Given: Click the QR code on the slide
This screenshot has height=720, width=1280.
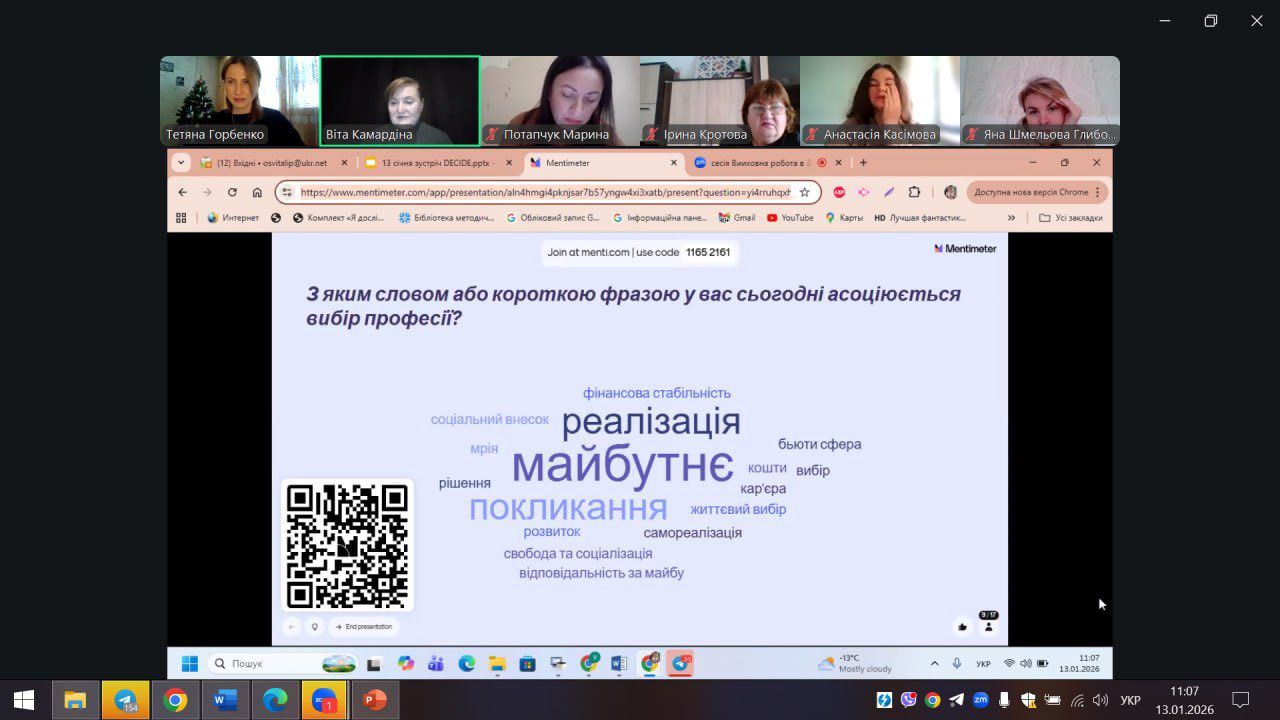Looking at the screenshot, I should [347, 545].
